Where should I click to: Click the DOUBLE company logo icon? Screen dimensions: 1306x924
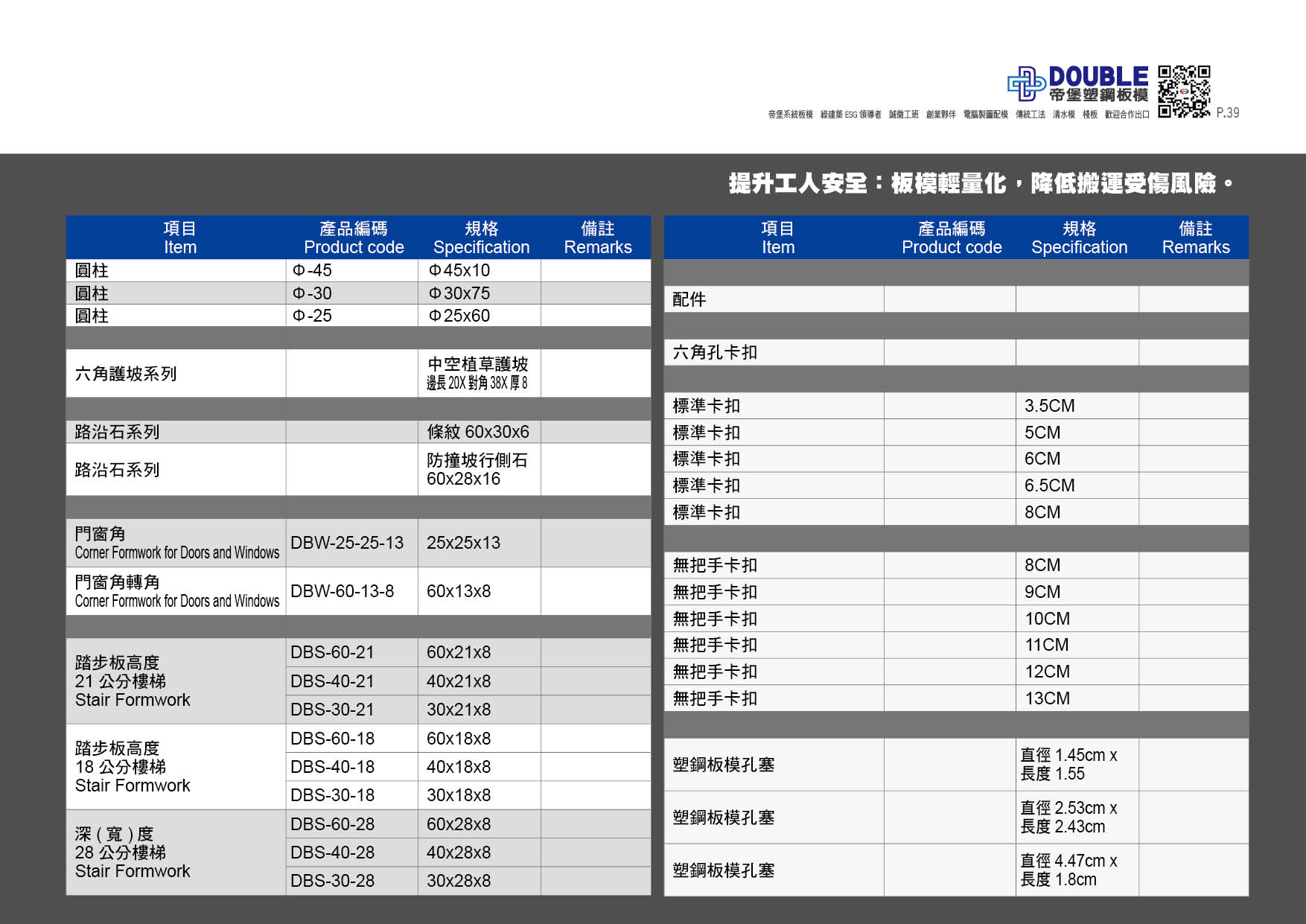pyautogui.click(x=1025, y=84)
